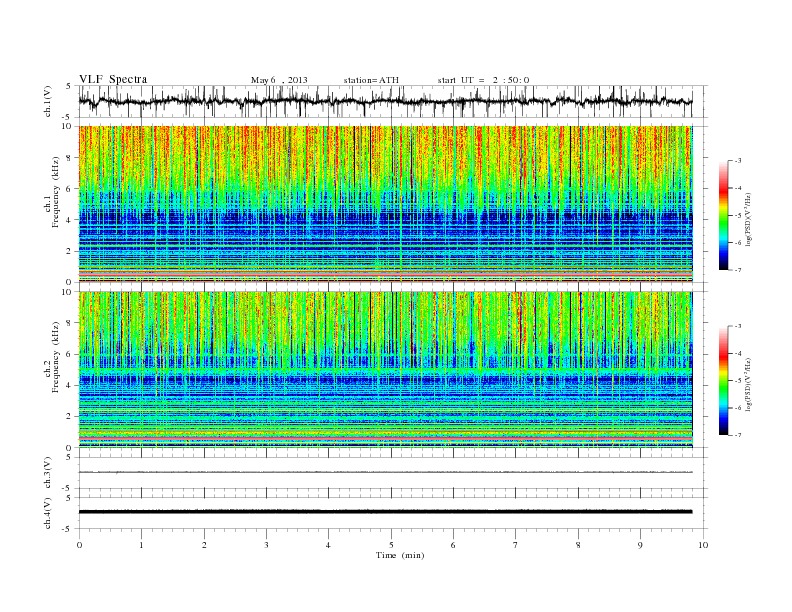This screenshot has width=792, height=612.
Task: Click the ch.1 spectrogram color bar
Action: click(723, 216)
